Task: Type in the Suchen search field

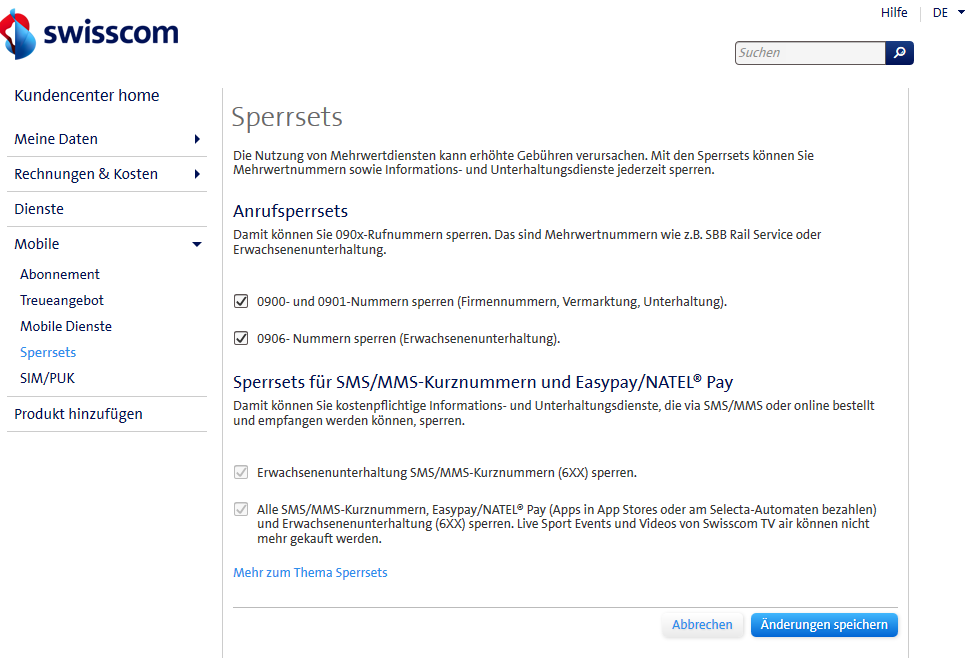Action: 809,53
